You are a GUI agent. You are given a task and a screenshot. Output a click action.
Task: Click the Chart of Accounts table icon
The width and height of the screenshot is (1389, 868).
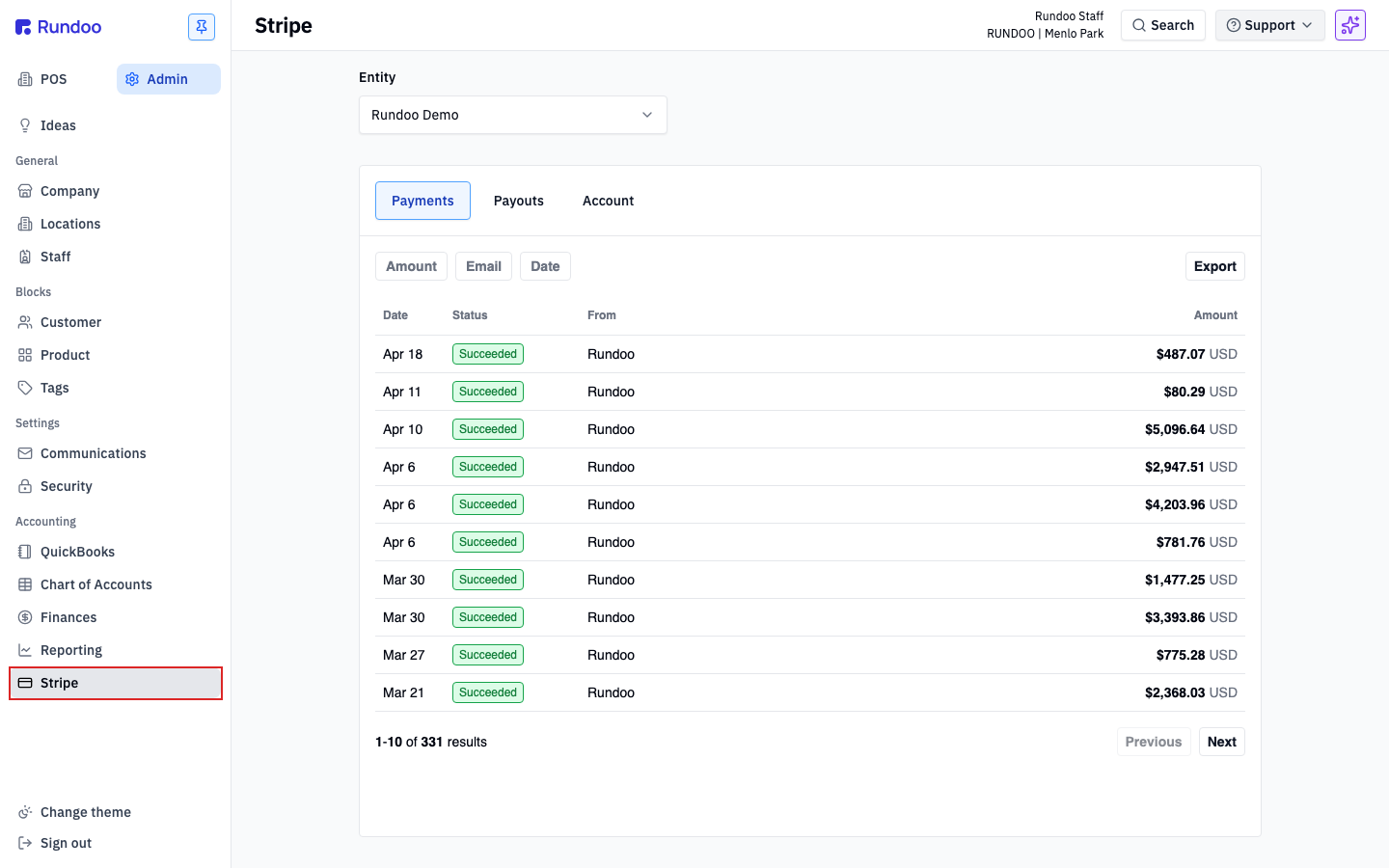pos(25,584)
